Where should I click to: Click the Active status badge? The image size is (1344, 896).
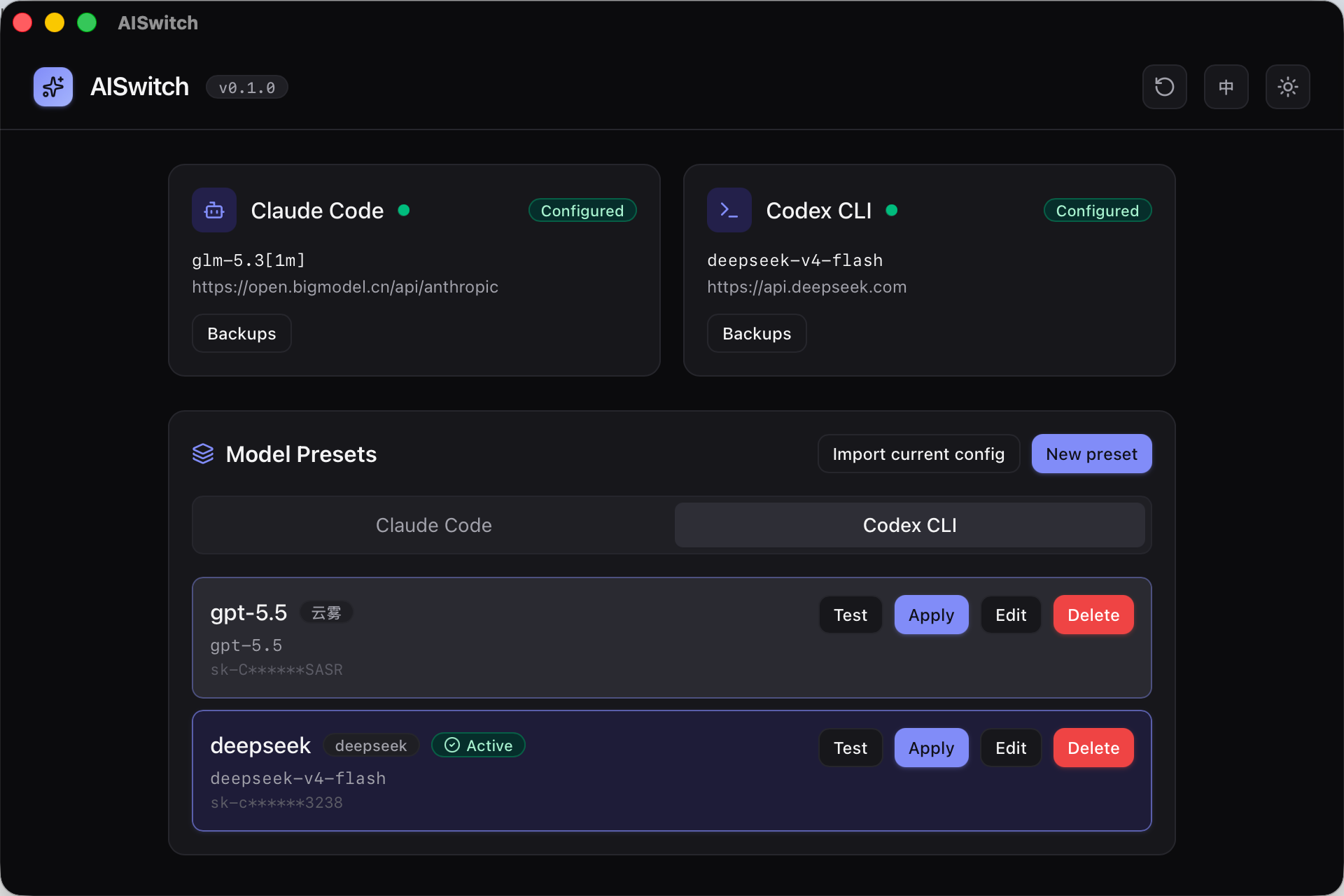click(x=478, y=745)
